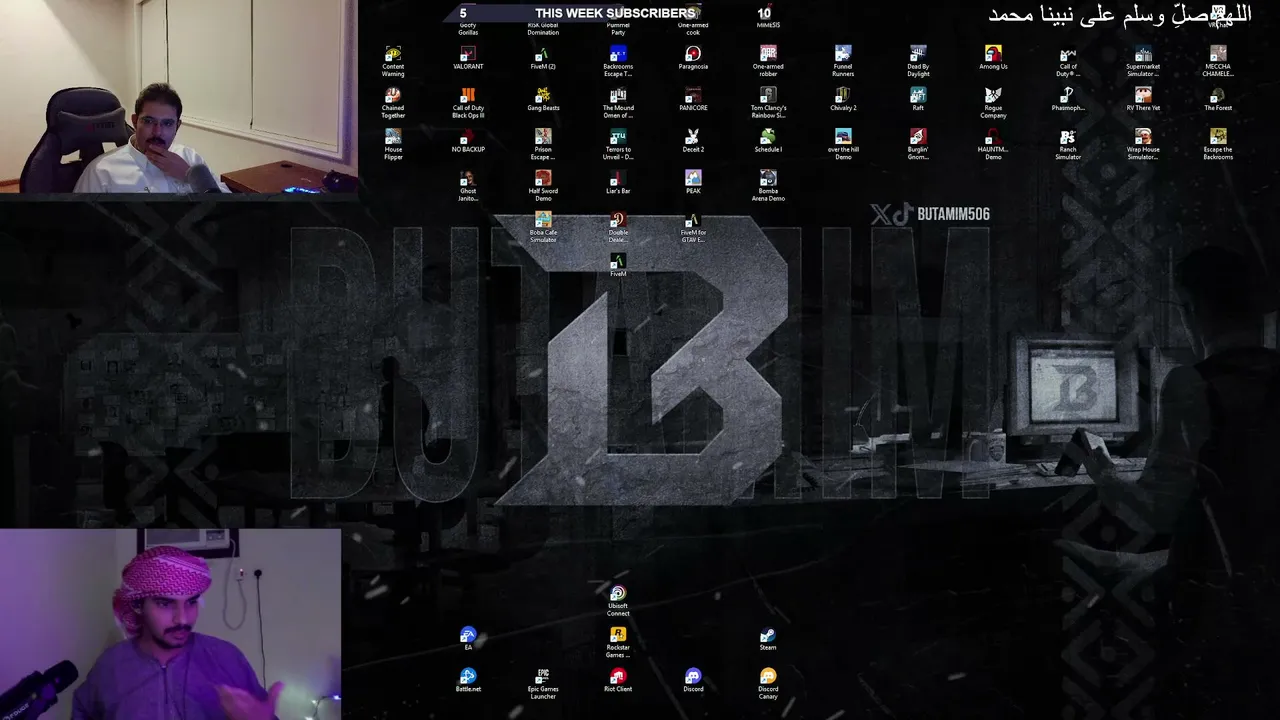
Task: Select the NO BACKUP shortcut
Action: pos(468,141)
